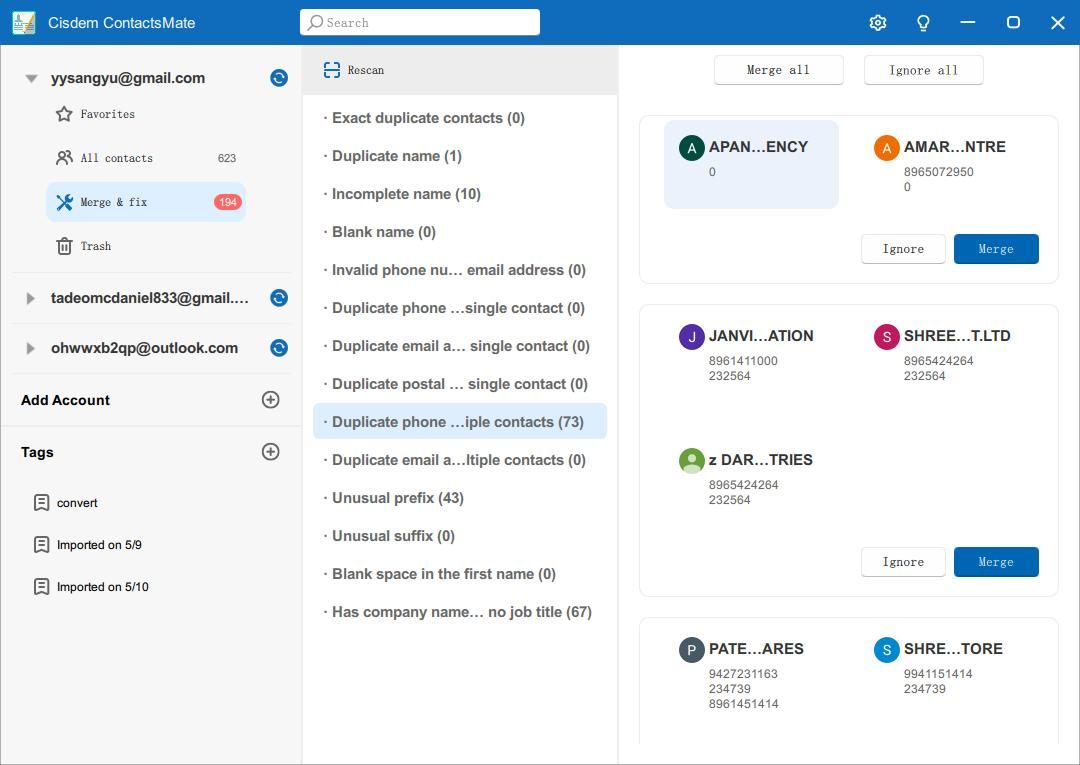Sync the ohwwxb2qp@outlook.com account
This screenshot has height=765, width=1080.
coord(278,347)
